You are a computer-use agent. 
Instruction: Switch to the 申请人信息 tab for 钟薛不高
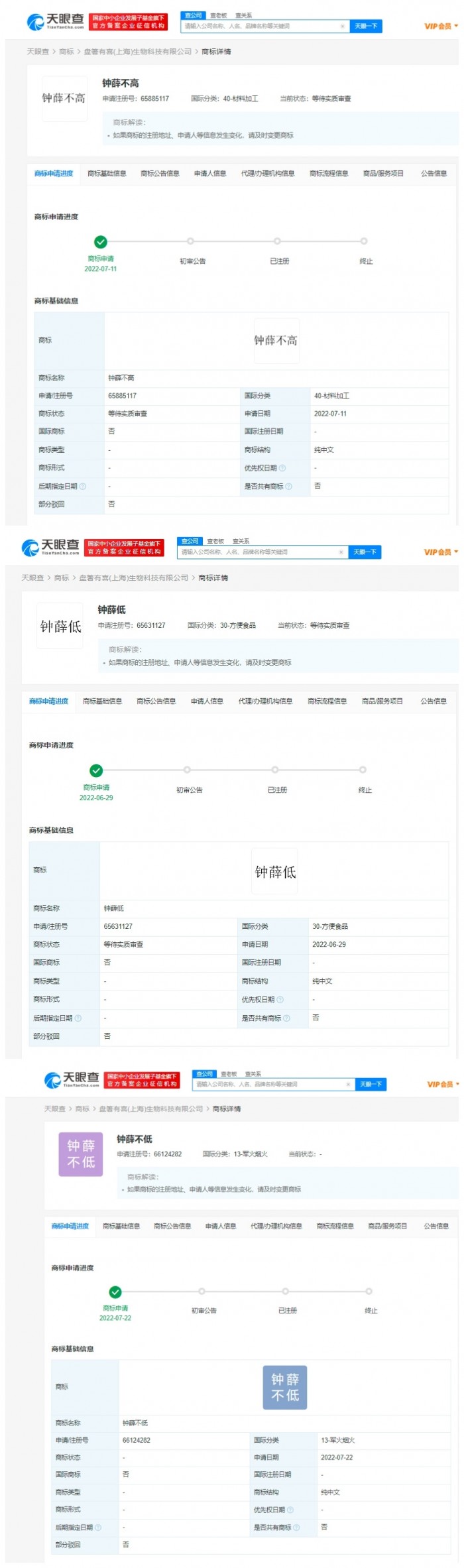pos(210,174)
